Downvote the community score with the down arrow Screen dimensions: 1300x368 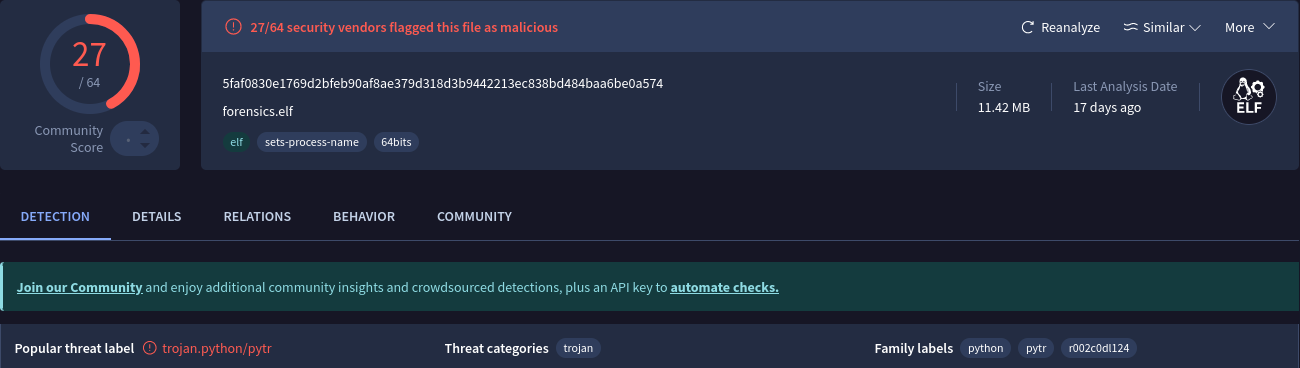click(145, 146)
